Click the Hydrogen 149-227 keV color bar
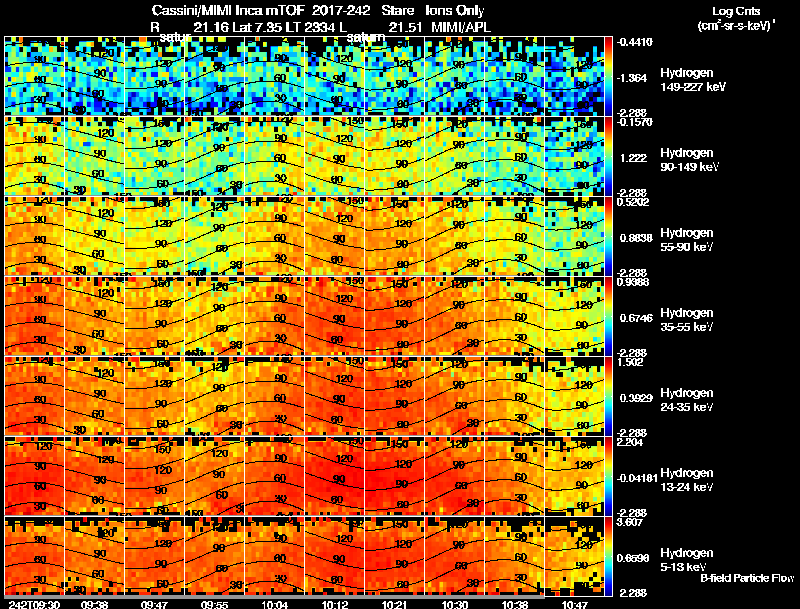This screenshot has height=609, width=800. (x=608, y=76)
